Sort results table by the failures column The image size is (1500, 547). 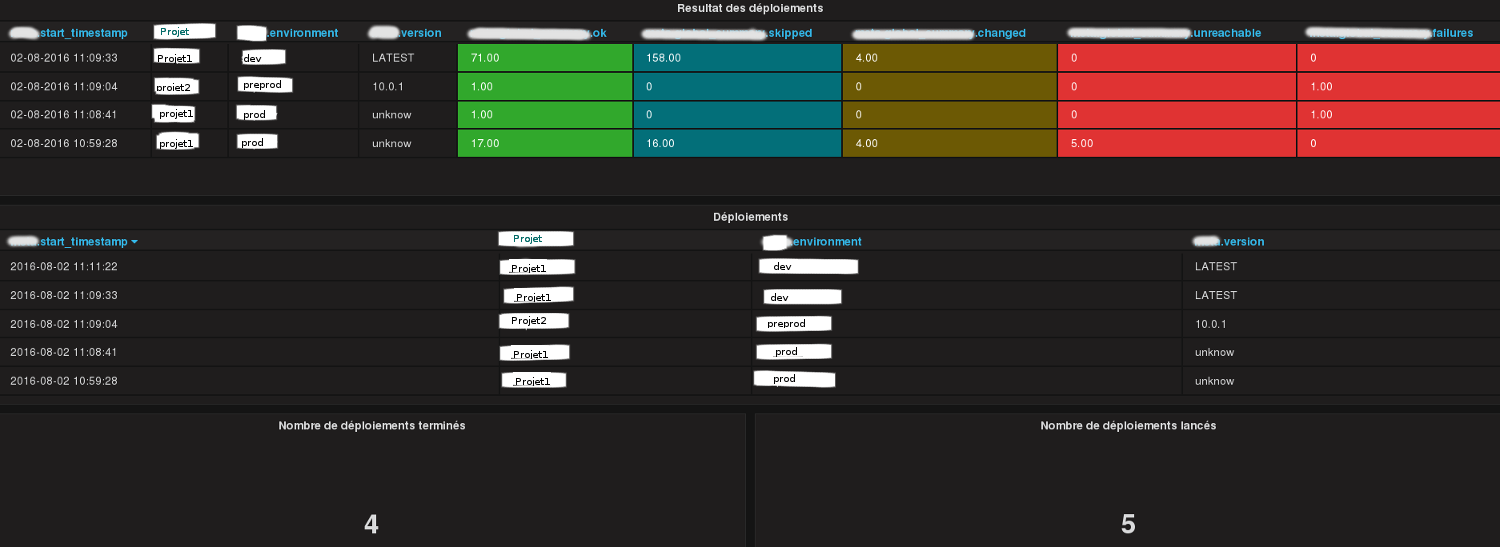point(1391,33)
